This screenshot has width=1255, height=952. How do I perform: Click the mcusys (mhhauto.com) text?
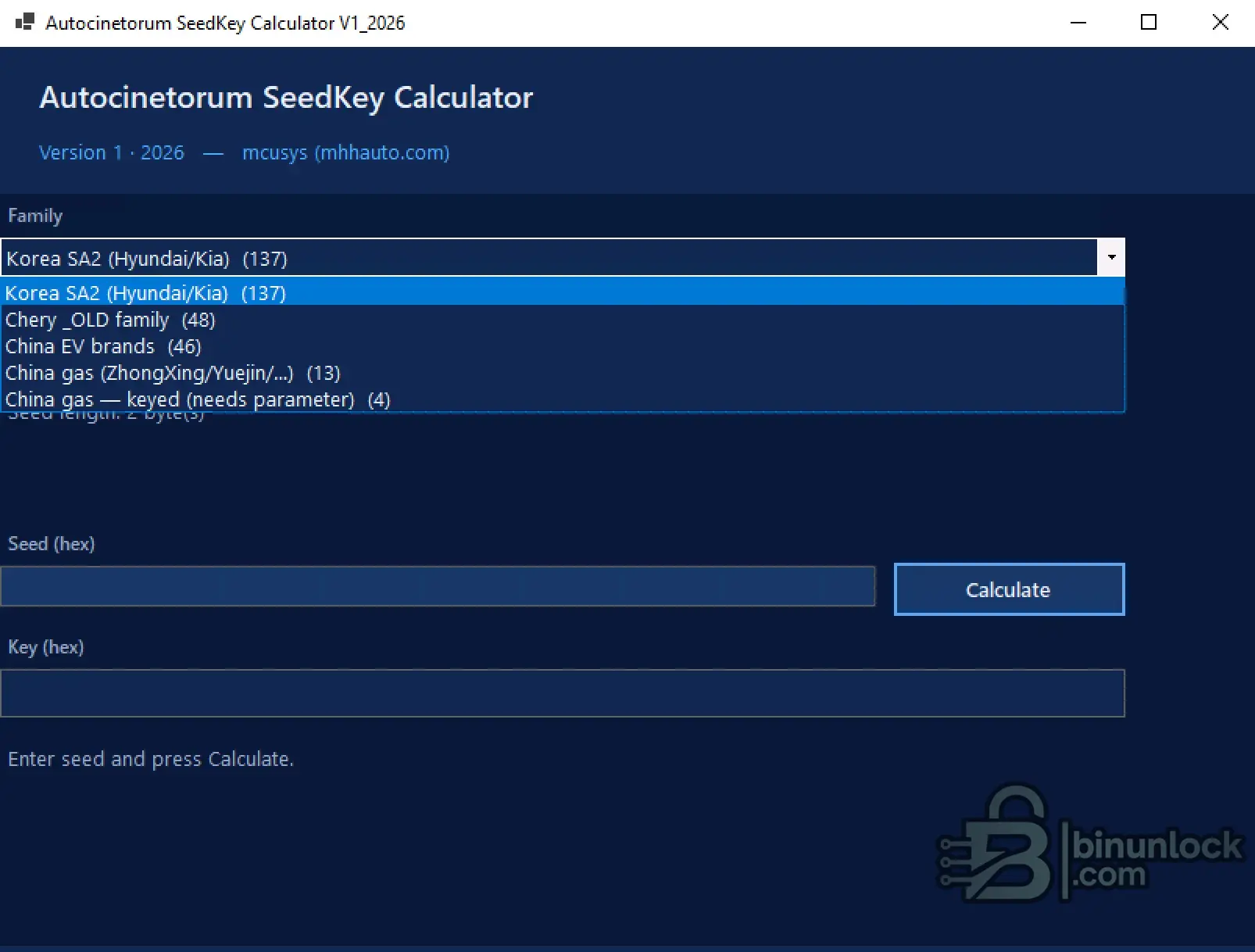click(x=346, y=152)
